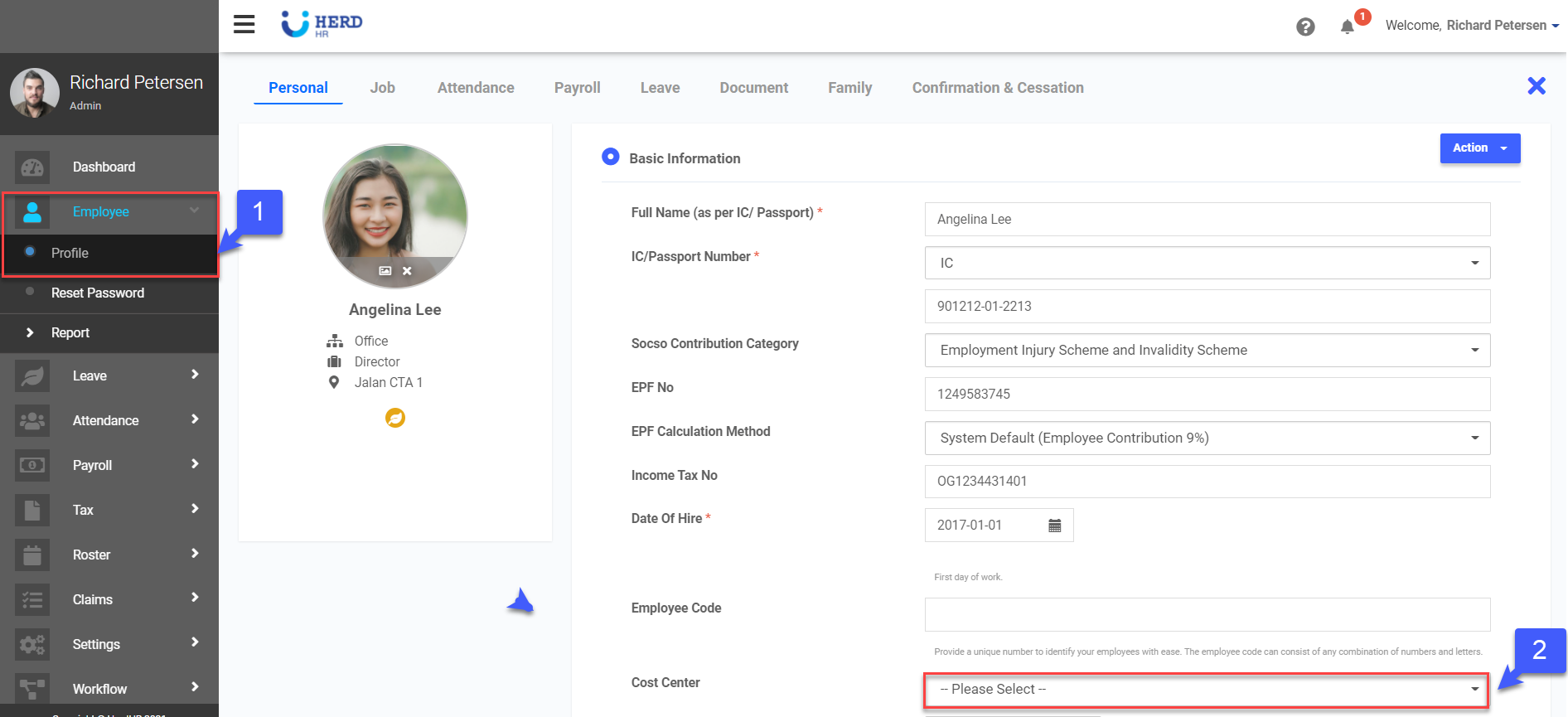1568x717 pixels.
Task: Click the blue Action button
Action: pos(1479,148)
